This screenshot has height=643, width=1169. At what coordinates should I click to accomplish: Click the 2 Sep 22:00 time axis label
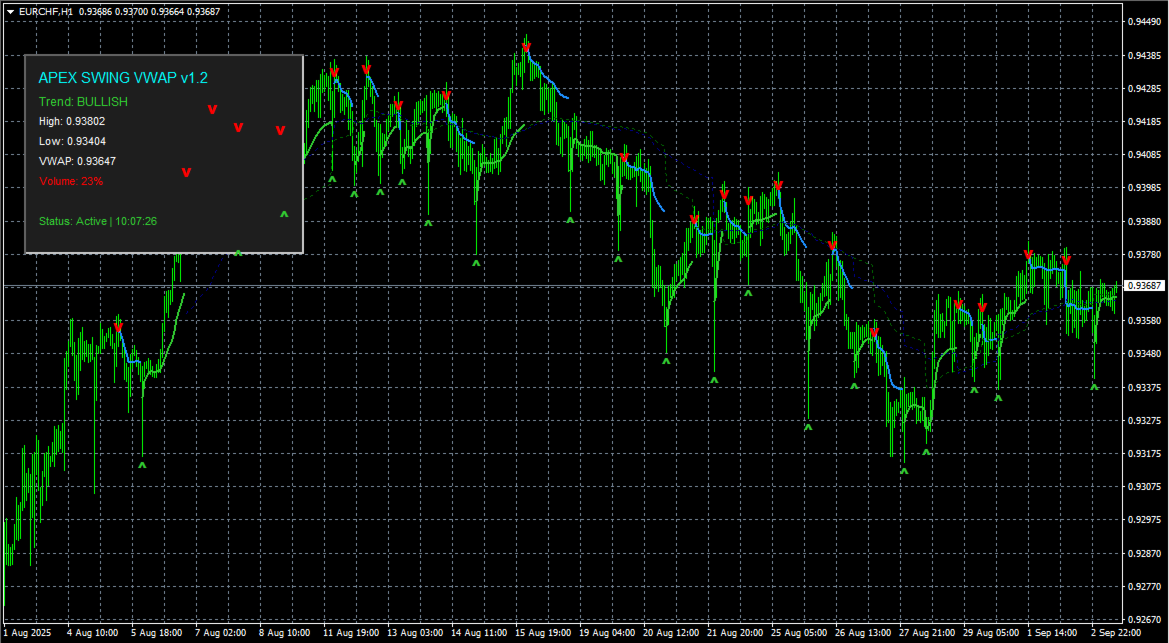pos(1118,633)
